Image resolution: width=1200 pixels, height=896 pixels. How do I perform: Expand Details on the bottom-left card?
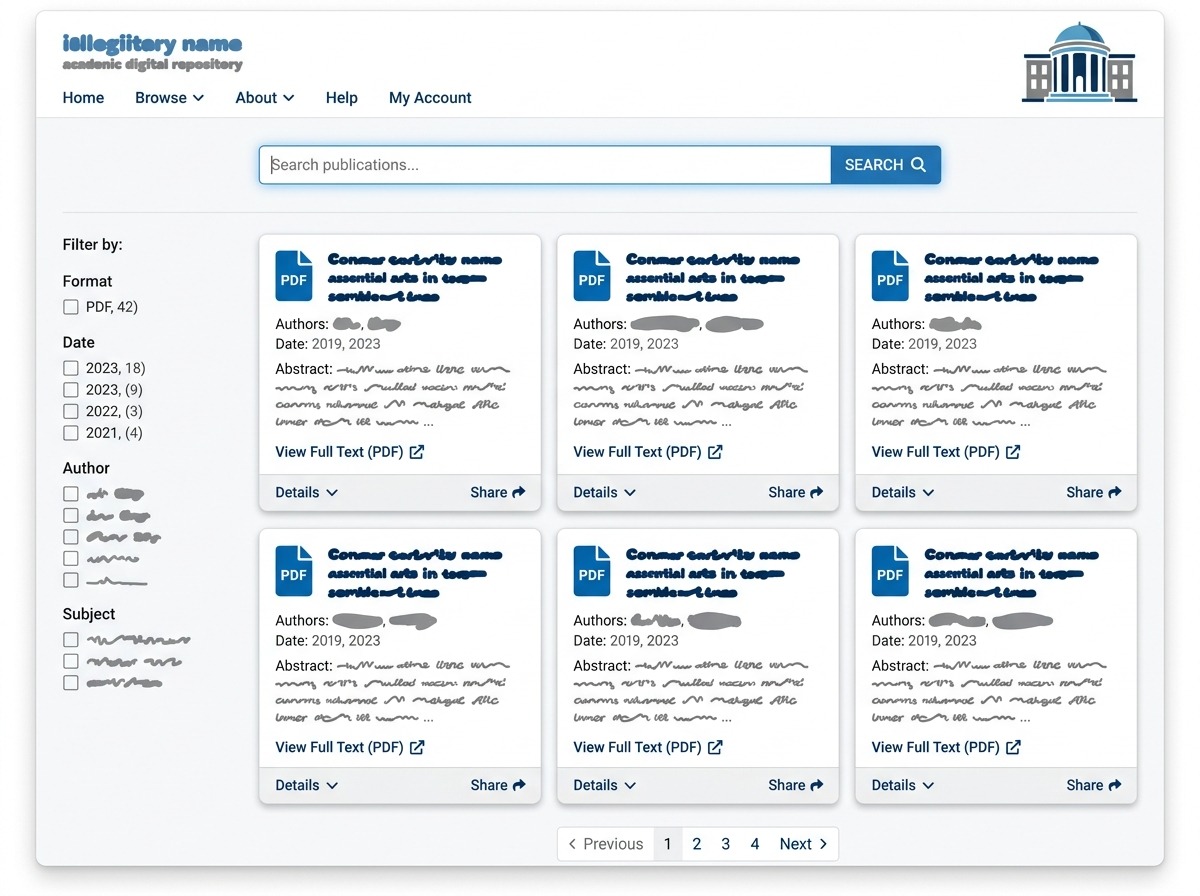pyautogui.click(x=307, y=785)
